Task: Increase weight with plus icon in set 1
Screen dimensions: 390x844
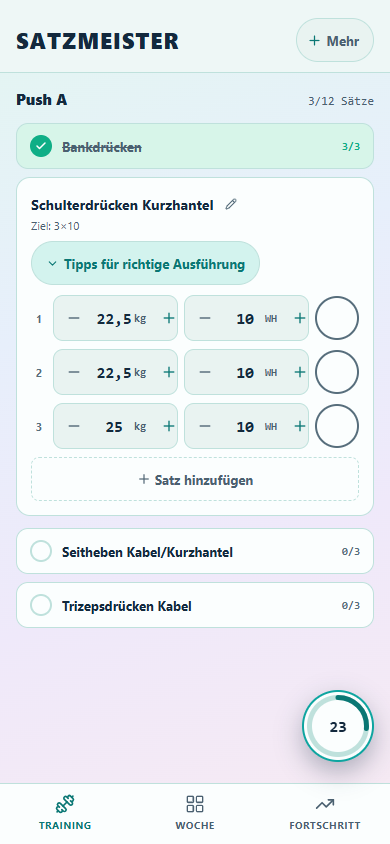Action: [169, 318]
